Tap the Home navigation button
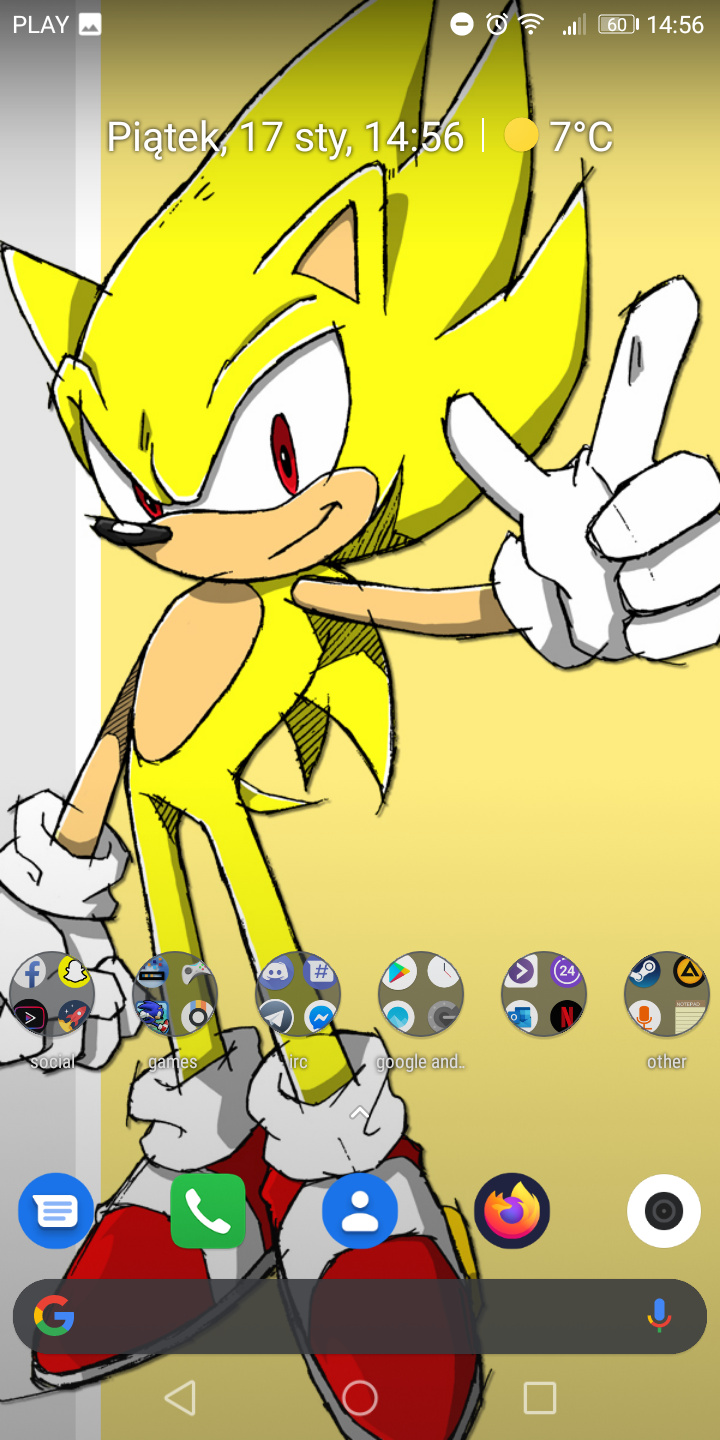 [x=360, y=1398]
